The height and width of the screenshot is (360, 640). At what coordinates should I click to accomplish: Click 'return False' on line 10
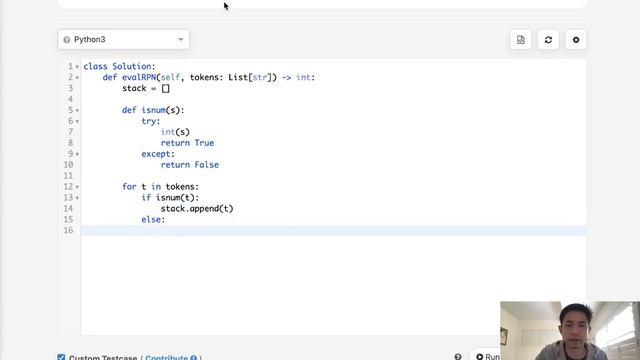point(190,165)
